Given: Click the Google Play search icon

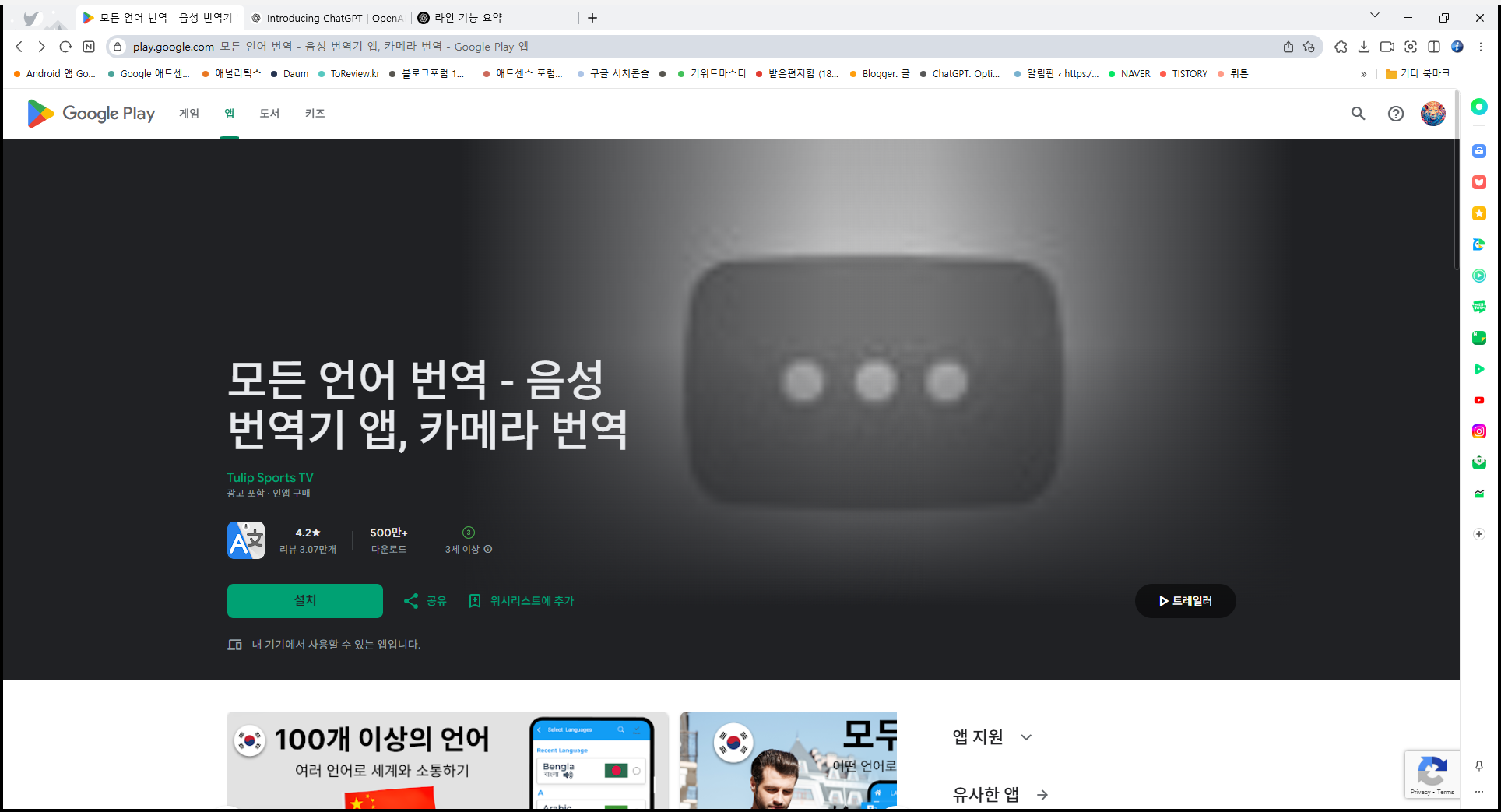Looking at the screenshot, I should pyautogui.click(x=1358, y=113).
